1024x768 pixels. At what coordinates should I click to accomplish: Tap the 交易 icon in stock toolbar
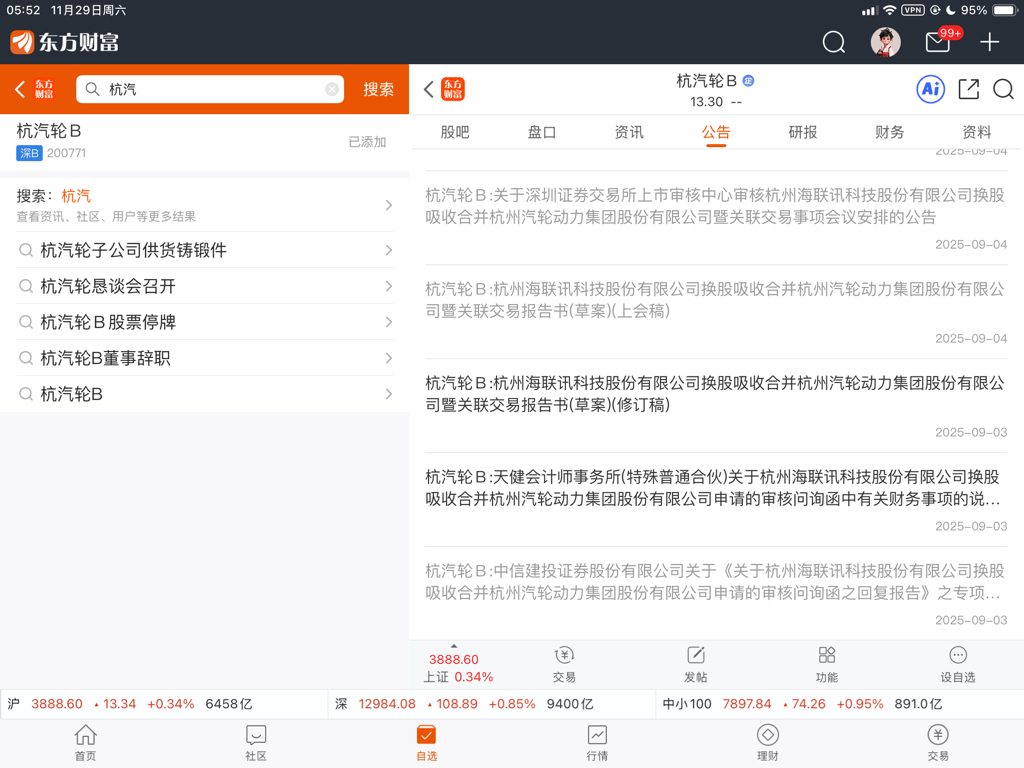point(564,664)
